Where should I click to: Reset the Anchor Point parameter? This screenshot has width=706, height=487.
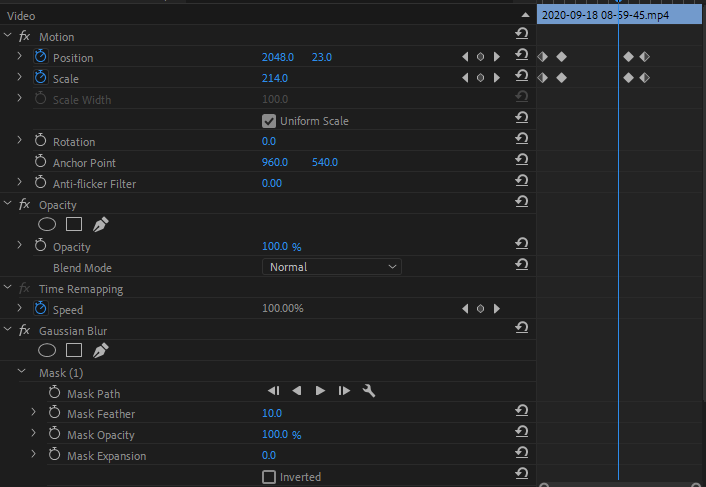click(x=521, y=160)
